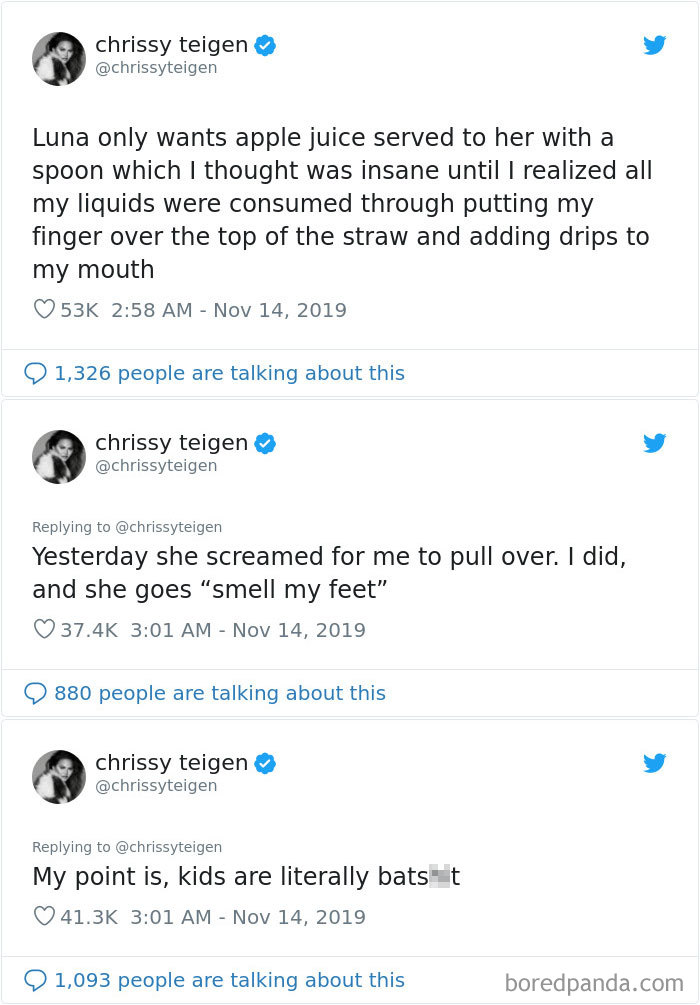The width and height of the screenshot is (700, 1005).
Task: Click the Twitter bird icon on the last tweet
Action: tap(655, 763)
